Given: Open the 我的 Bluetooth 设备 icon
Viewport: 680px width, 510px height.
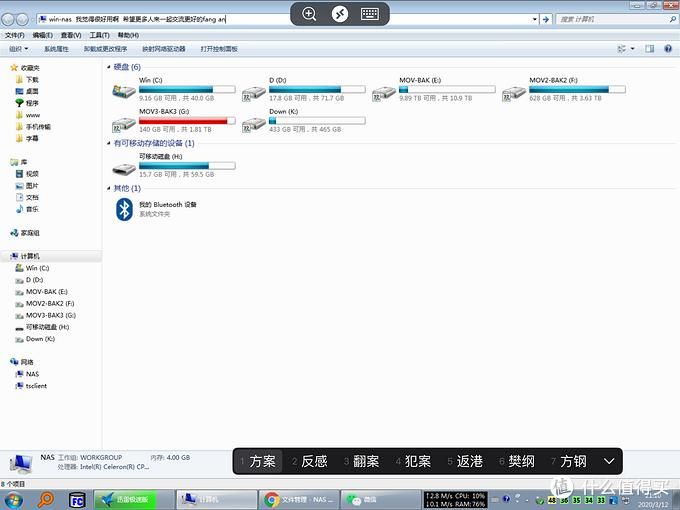Looking at the screenshot, I should tap(125, 208).
